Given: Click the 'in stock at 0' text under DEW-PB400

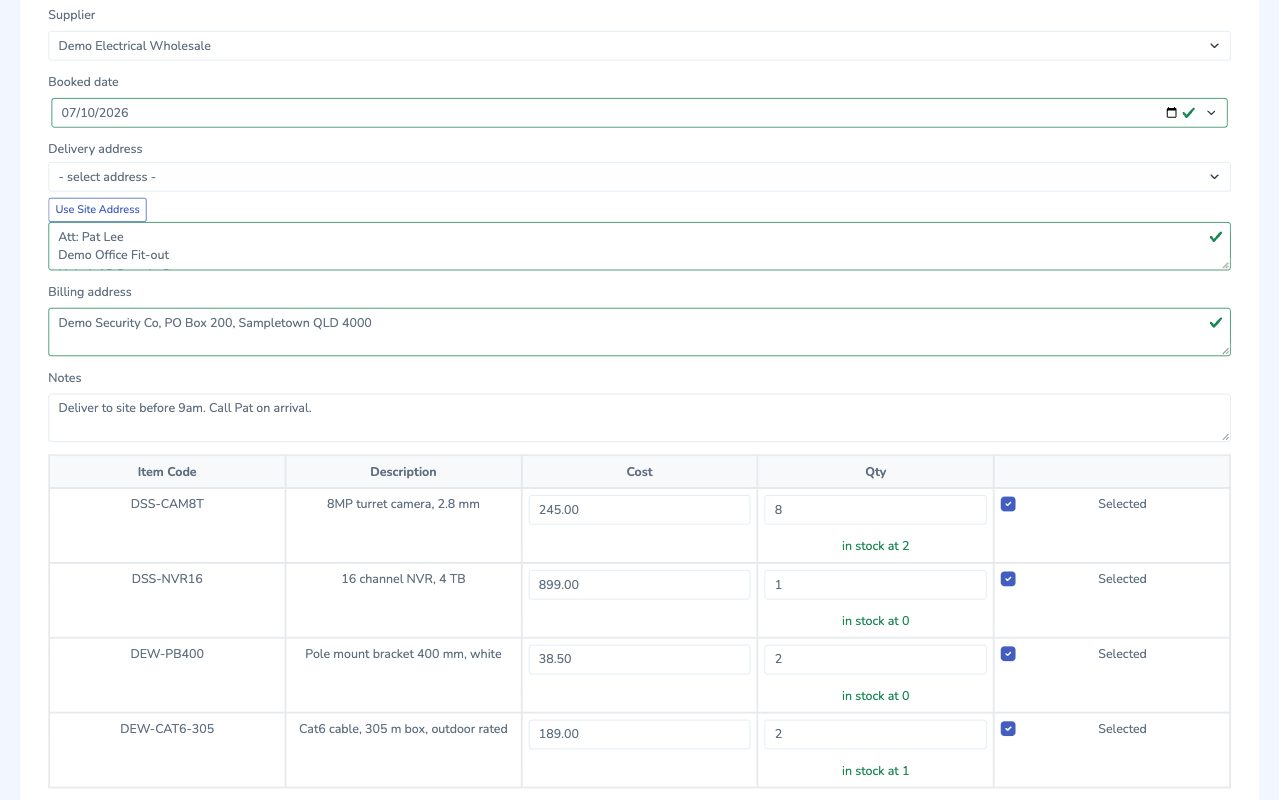Looking at the screenshot, I should [x=875, y=696].
